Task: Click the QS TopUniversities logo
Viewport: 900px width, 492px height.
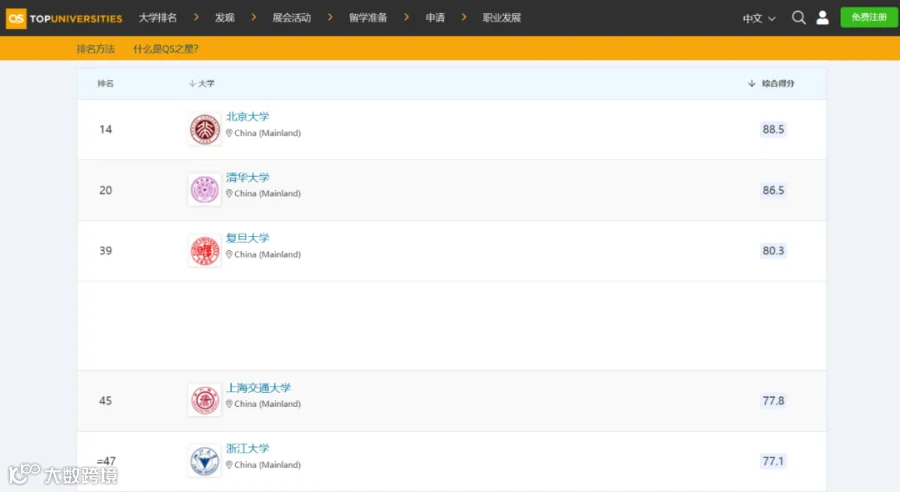Action: point(64,18)
